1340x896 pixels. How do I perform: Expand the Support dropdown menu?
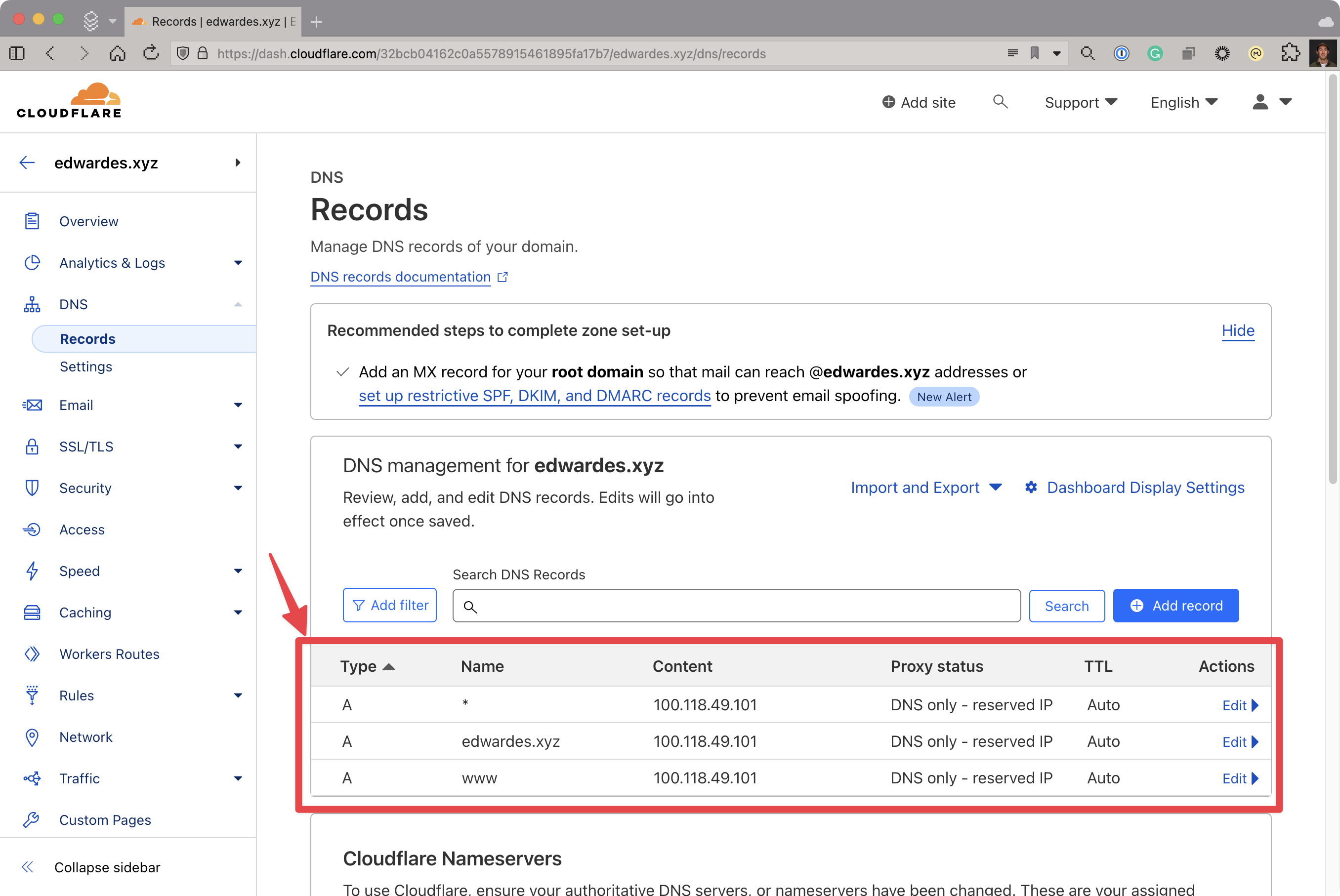coord(1079,101)
